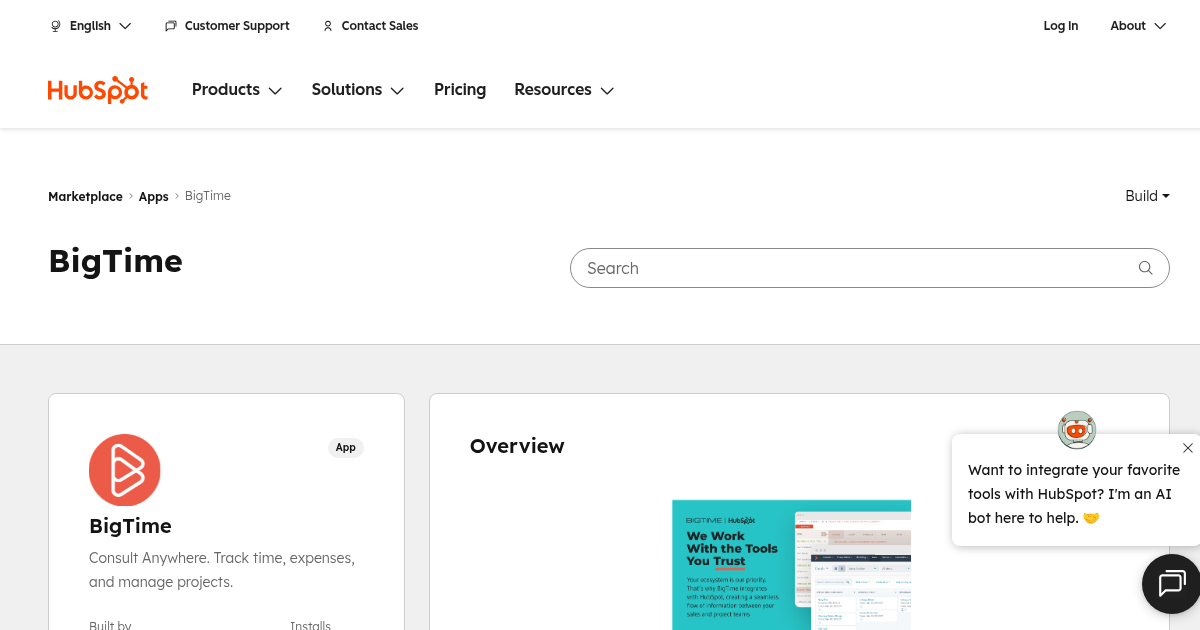The width and height of the screenshot is (1200, 630).
Task: Go to Marketplace breadcrumb
Action: 85,197
